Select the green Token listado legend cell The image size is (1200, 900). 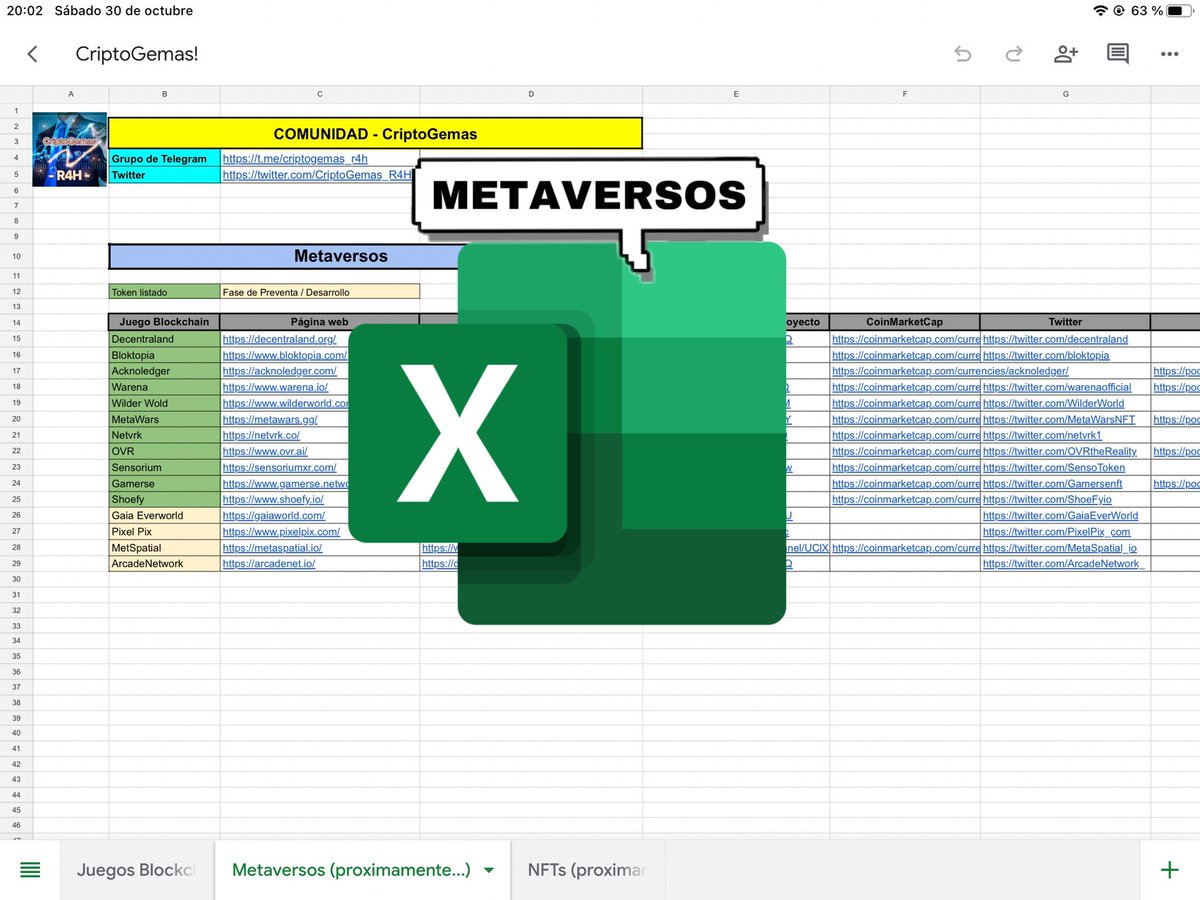(164, 292)
